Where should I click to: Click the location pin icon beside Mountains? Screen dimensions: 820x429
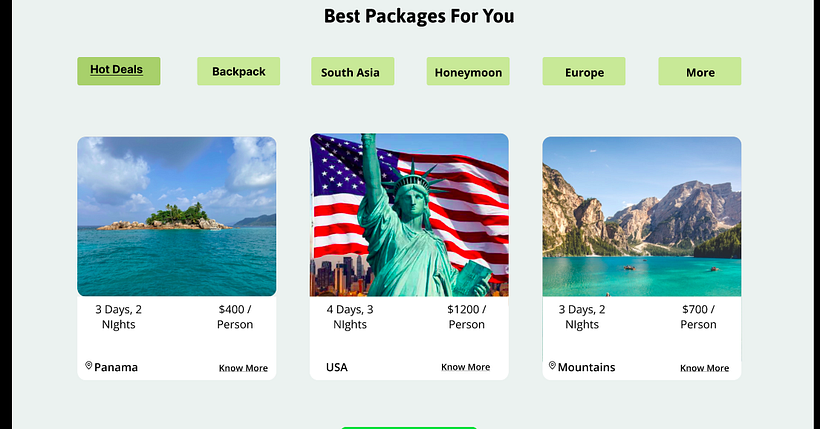552,365
